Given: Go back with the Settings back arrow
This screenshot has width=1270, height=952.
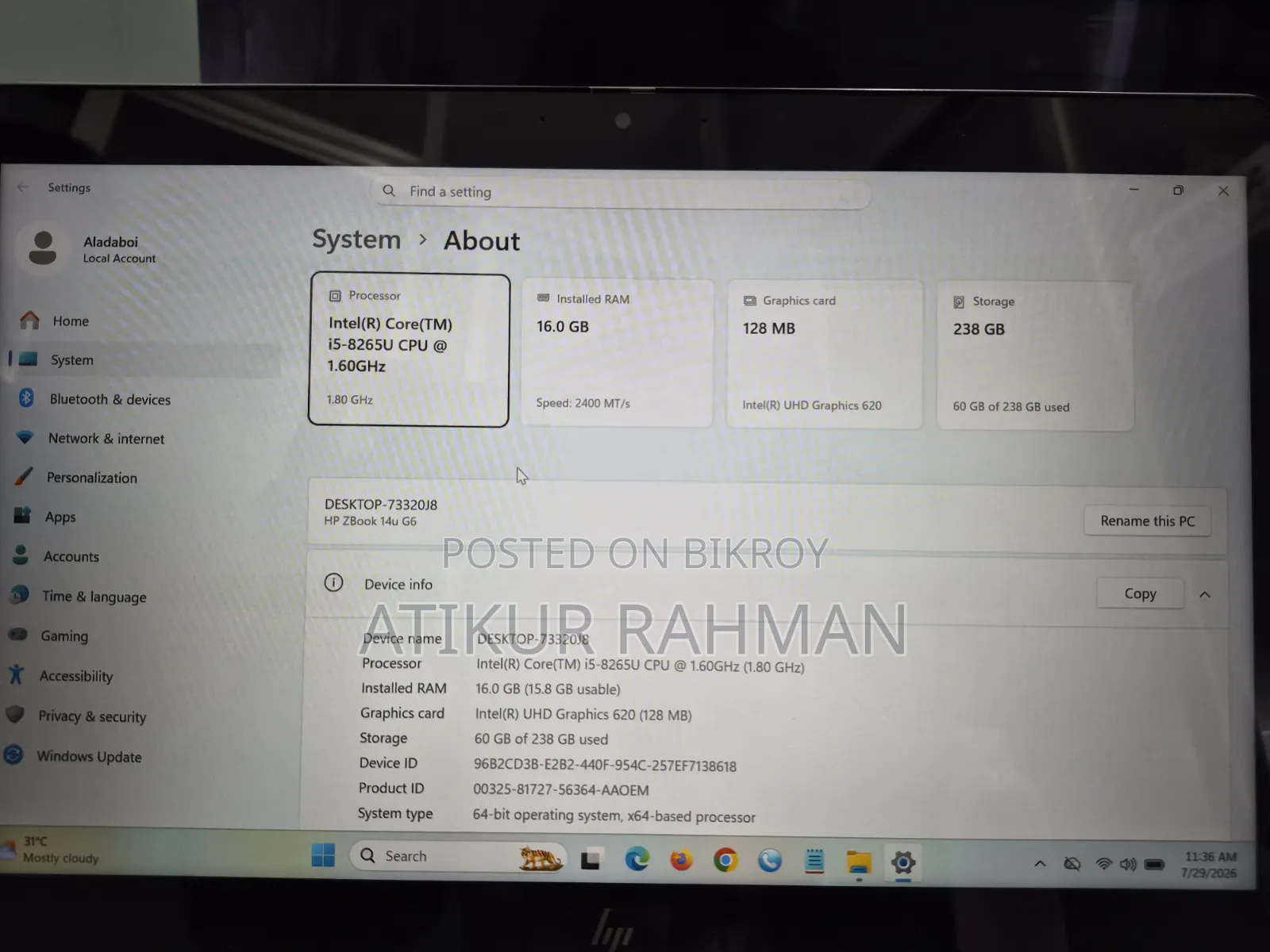Looking at the screenshot, I should pos(22,187).
